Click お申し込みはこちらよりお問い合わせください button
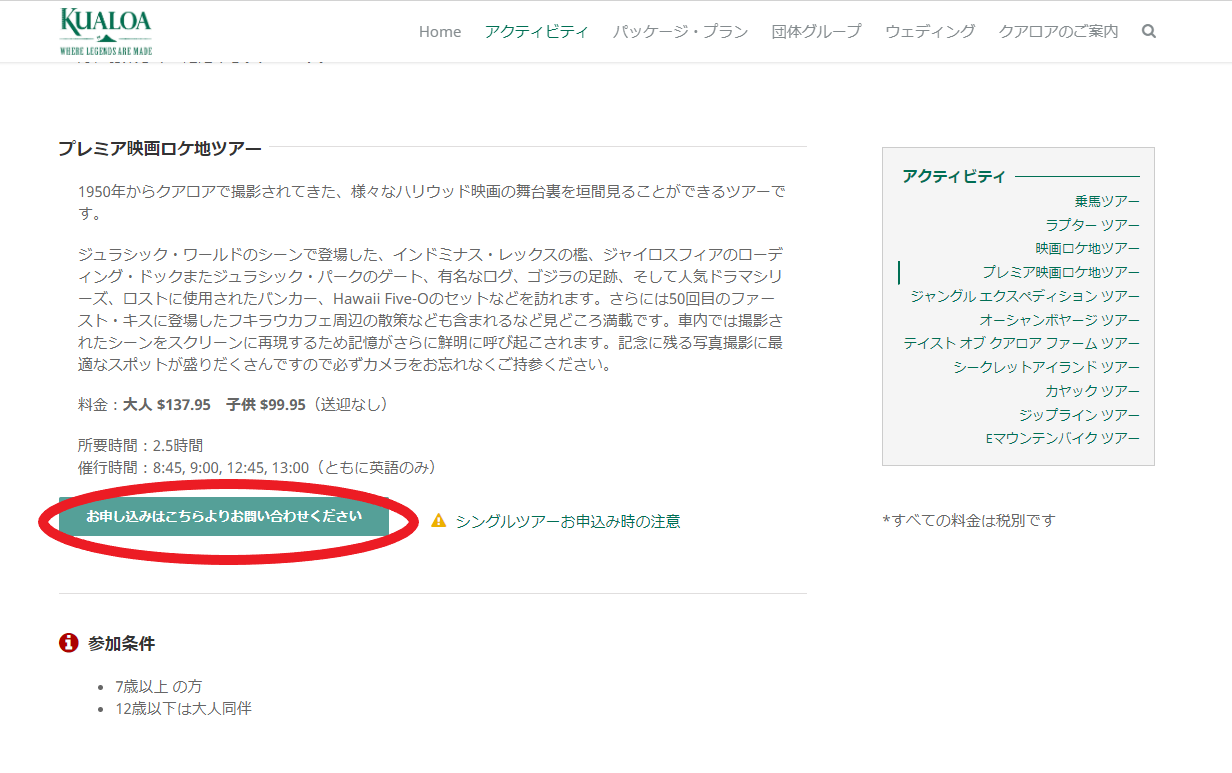1232x773 pixels. (224, 517)
